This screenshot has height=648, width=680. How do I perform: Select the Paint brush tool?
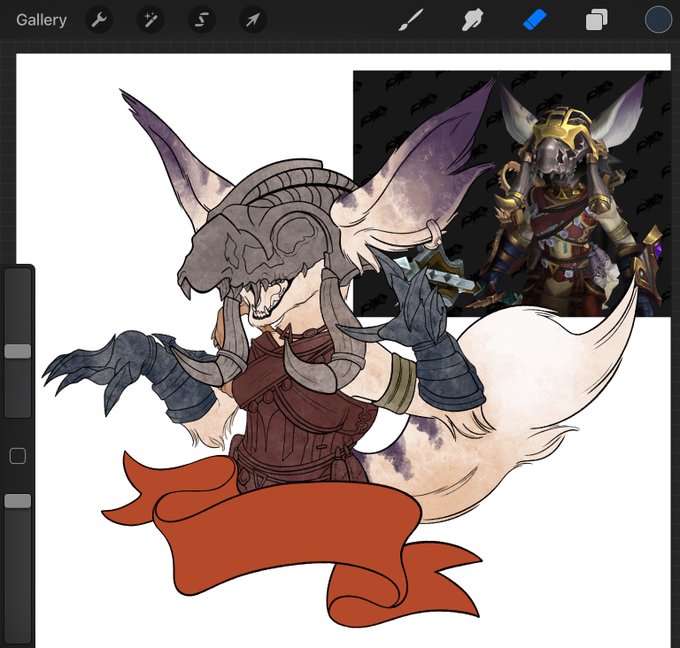[x=411, y=20]
